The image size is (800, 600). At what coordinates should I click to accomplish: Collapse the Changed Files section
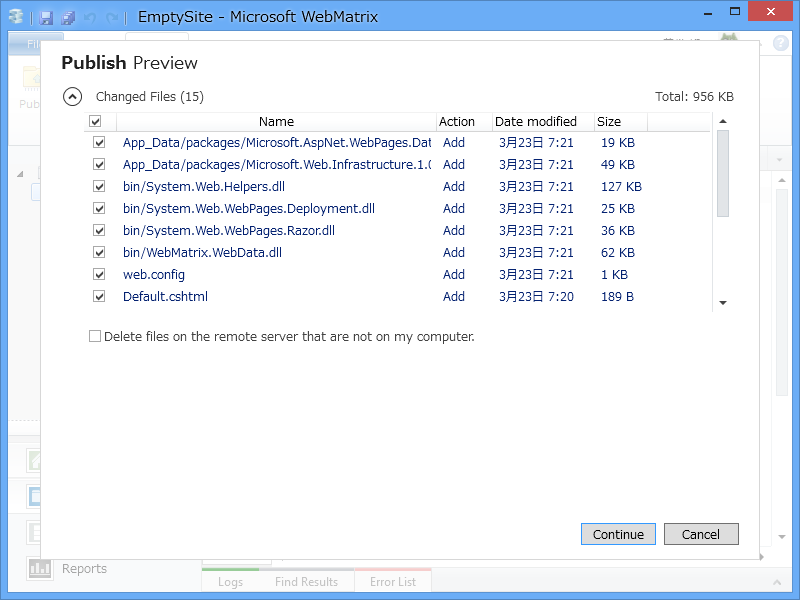tap(72, 96)
